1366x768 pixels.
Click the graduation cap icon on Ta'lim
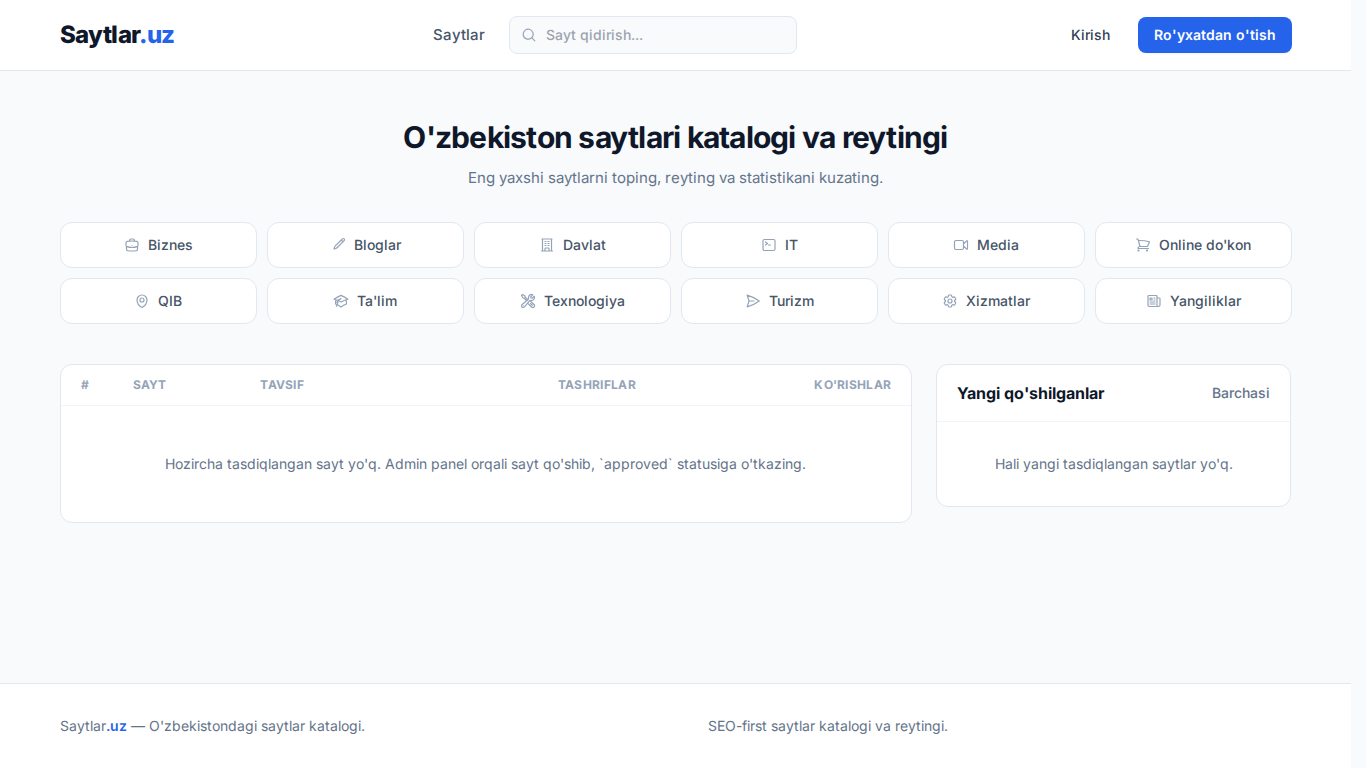(x=341, y=301)
